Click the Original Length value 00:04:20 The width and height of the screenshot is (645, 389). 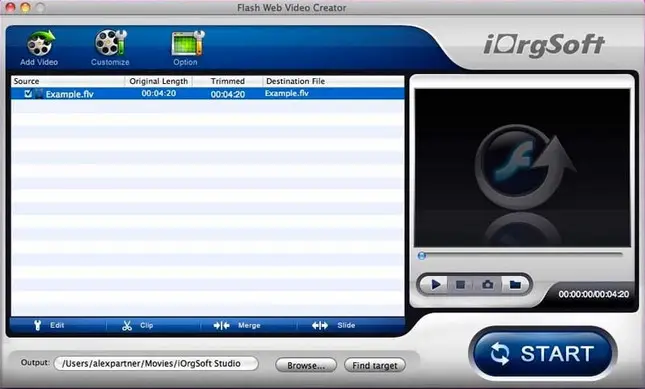coord(159,93)
